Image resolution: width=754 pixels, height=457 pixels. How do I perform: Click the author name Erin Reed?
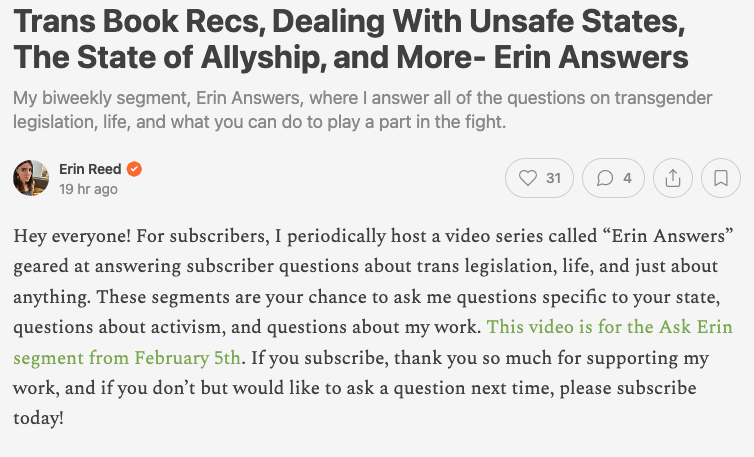[90, 169]
